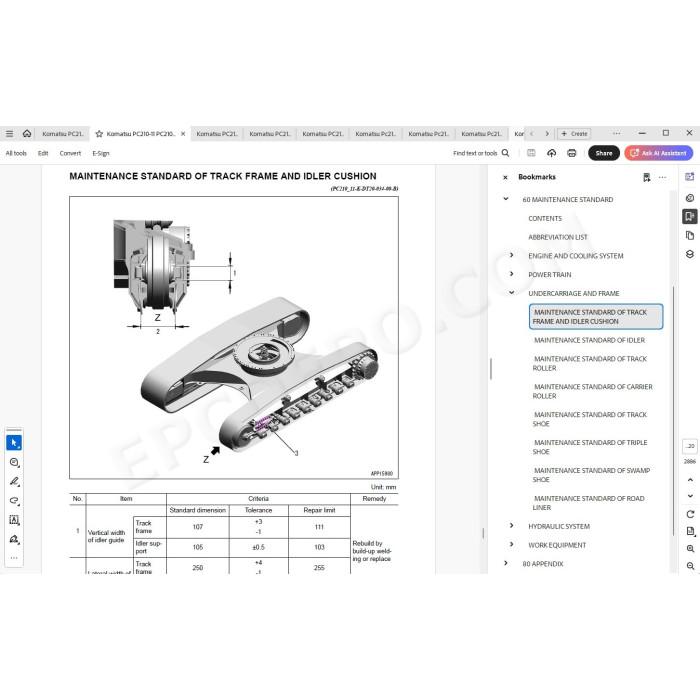This screenshot has width=700, height=700.
Task: Expand POWER TRAIN bookmark
Action: point(512,274)
